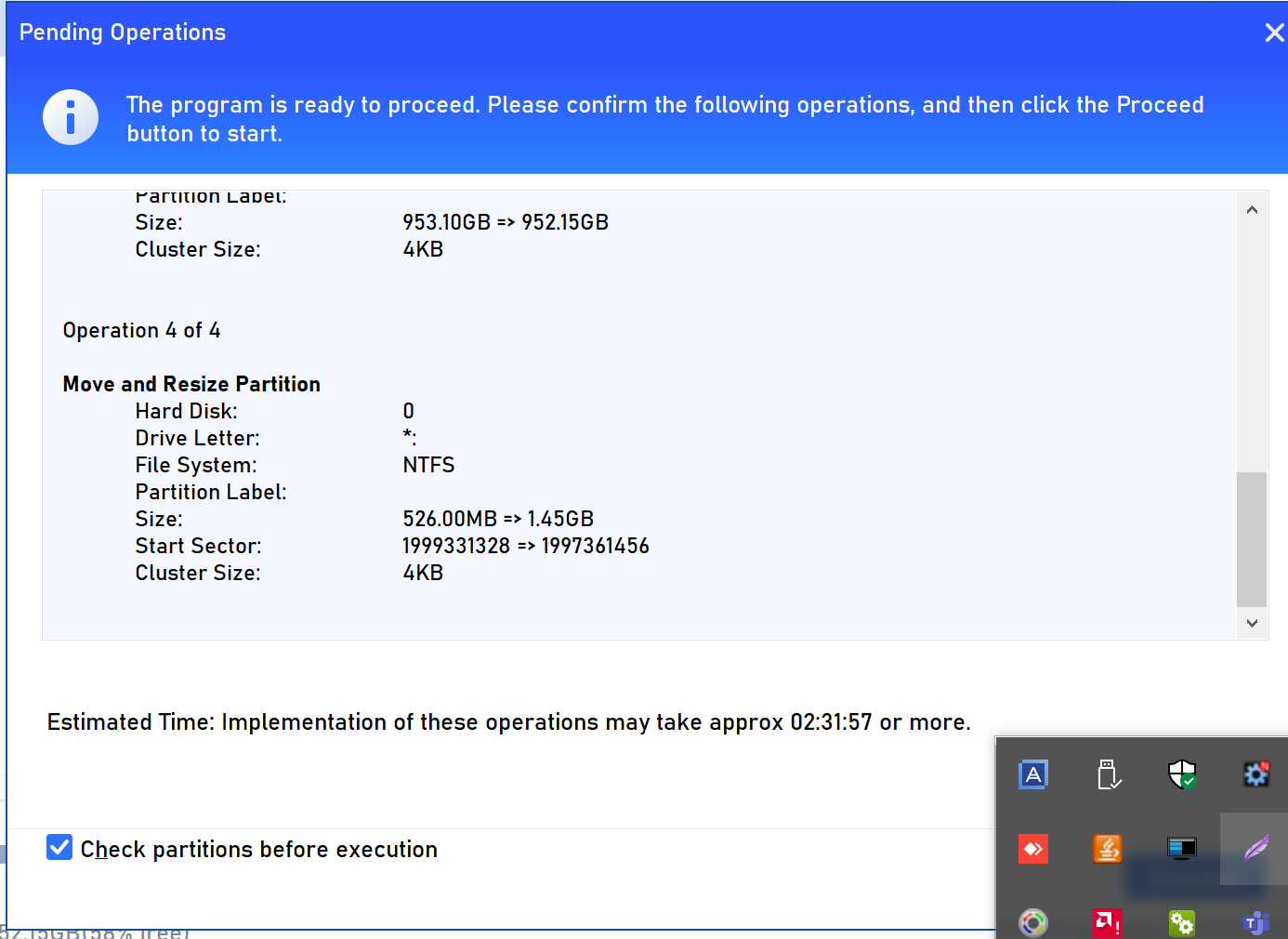Click the 'File System:' label
Viewport: 1288px width, 939px height.
pos(196,465)
